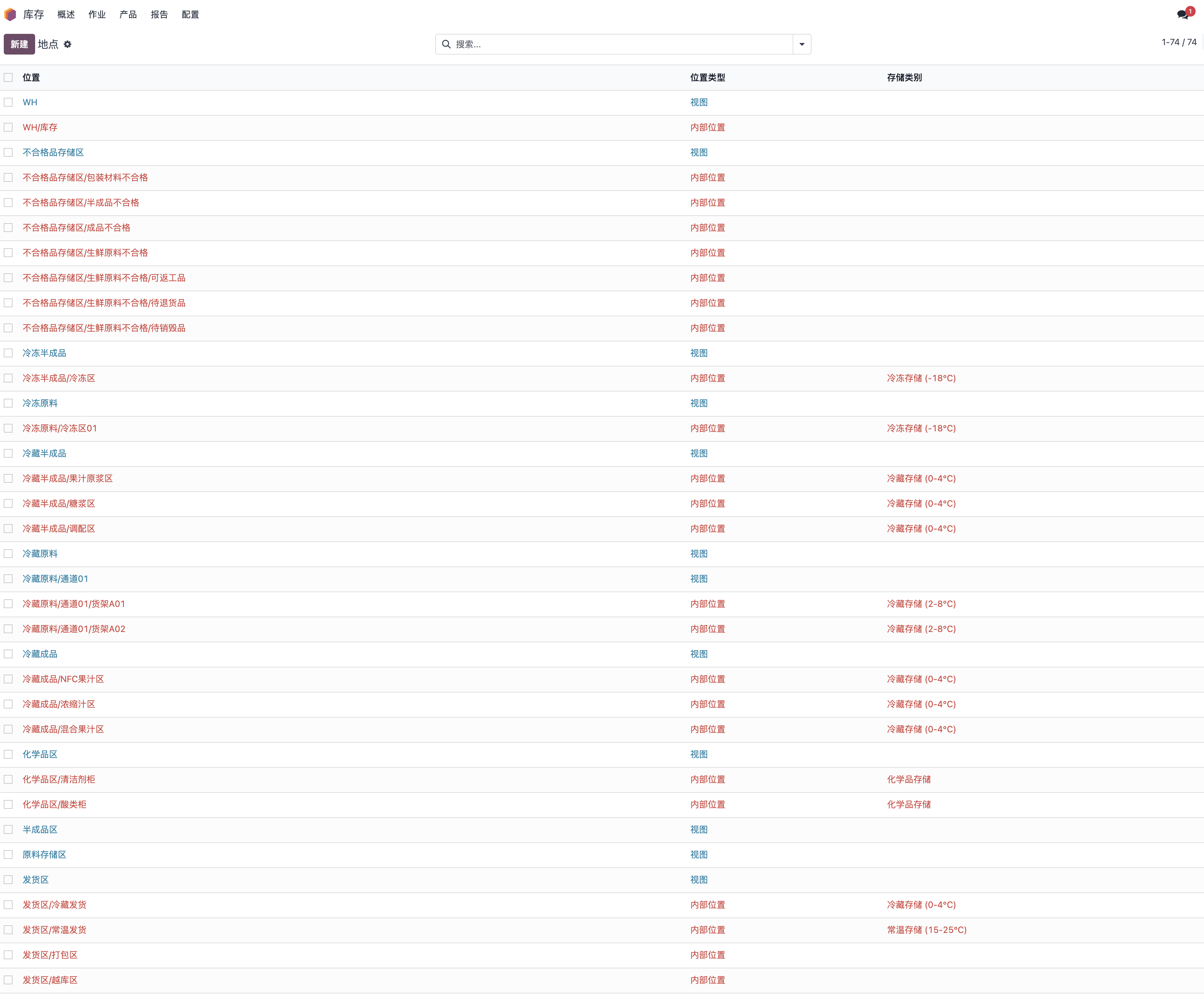Screen dimensions: 1204x1000
Task: Open the 原料存储区 location
Action: pos(44,855)
